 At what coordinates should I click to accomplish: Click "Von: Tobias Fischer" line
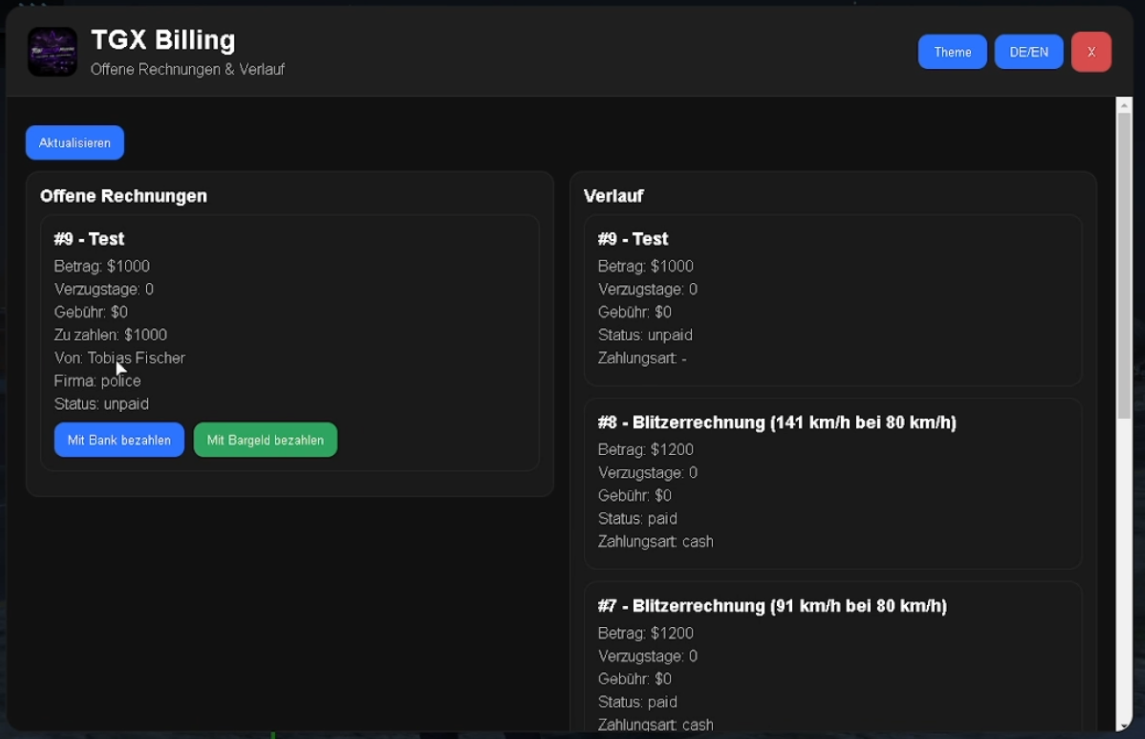pyautogui.click(x=120, y=358)
